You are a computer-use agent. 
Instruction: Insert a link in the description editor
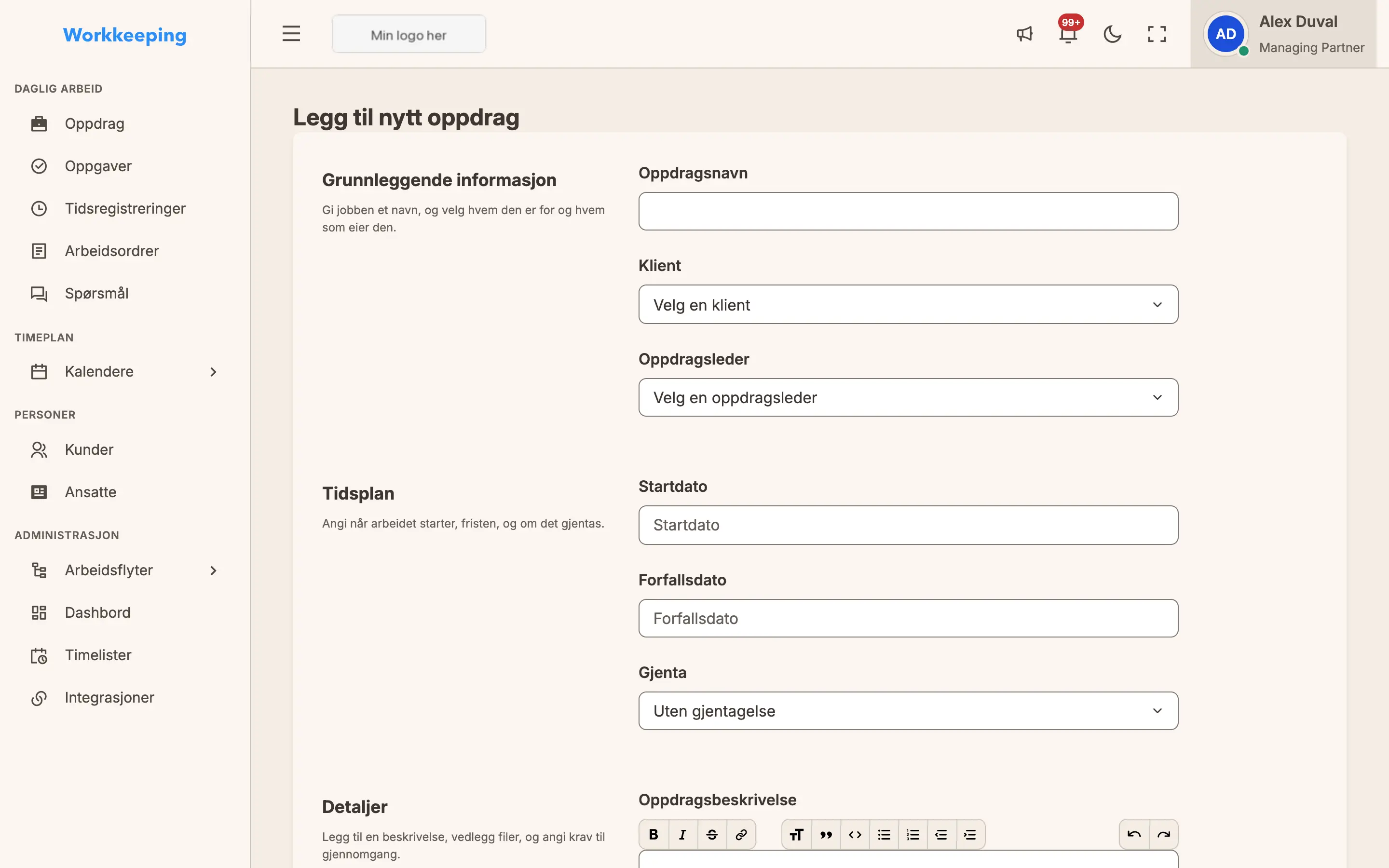click(x=741, y=835)
